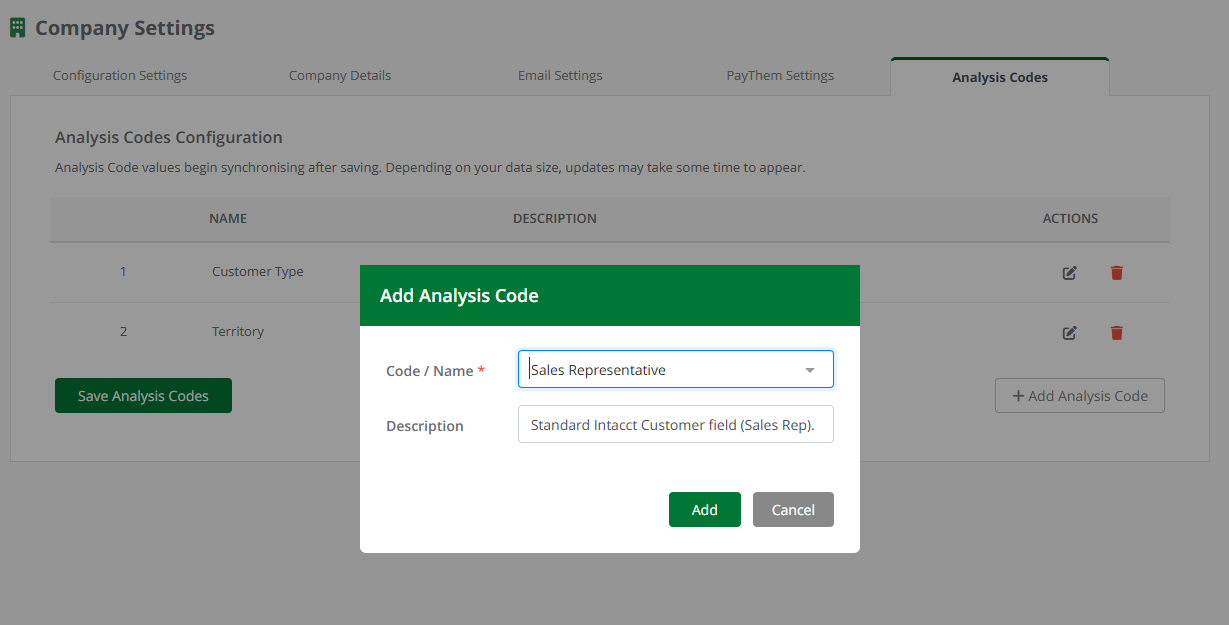Click the Save Analysis Codes button
Viewport: 1229px width, 625px height.
[143, 395]
